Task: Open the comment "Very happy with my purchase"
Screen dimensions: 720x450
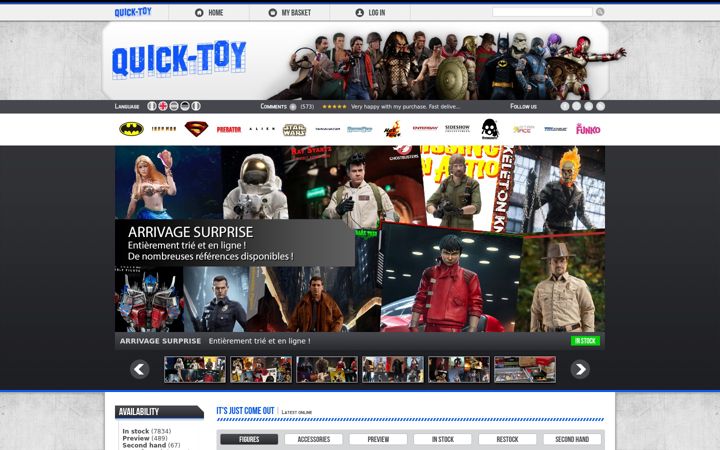Action: pos(405,107)
